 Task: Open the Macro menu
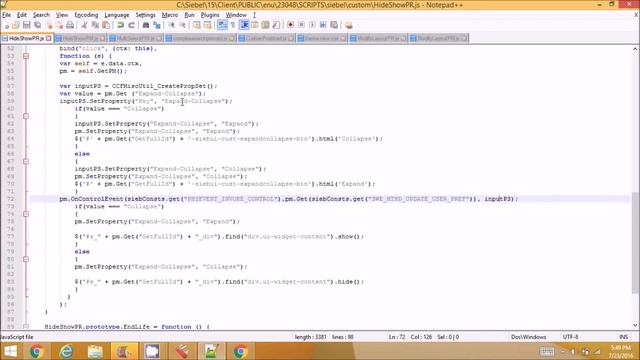coord(170,15)
